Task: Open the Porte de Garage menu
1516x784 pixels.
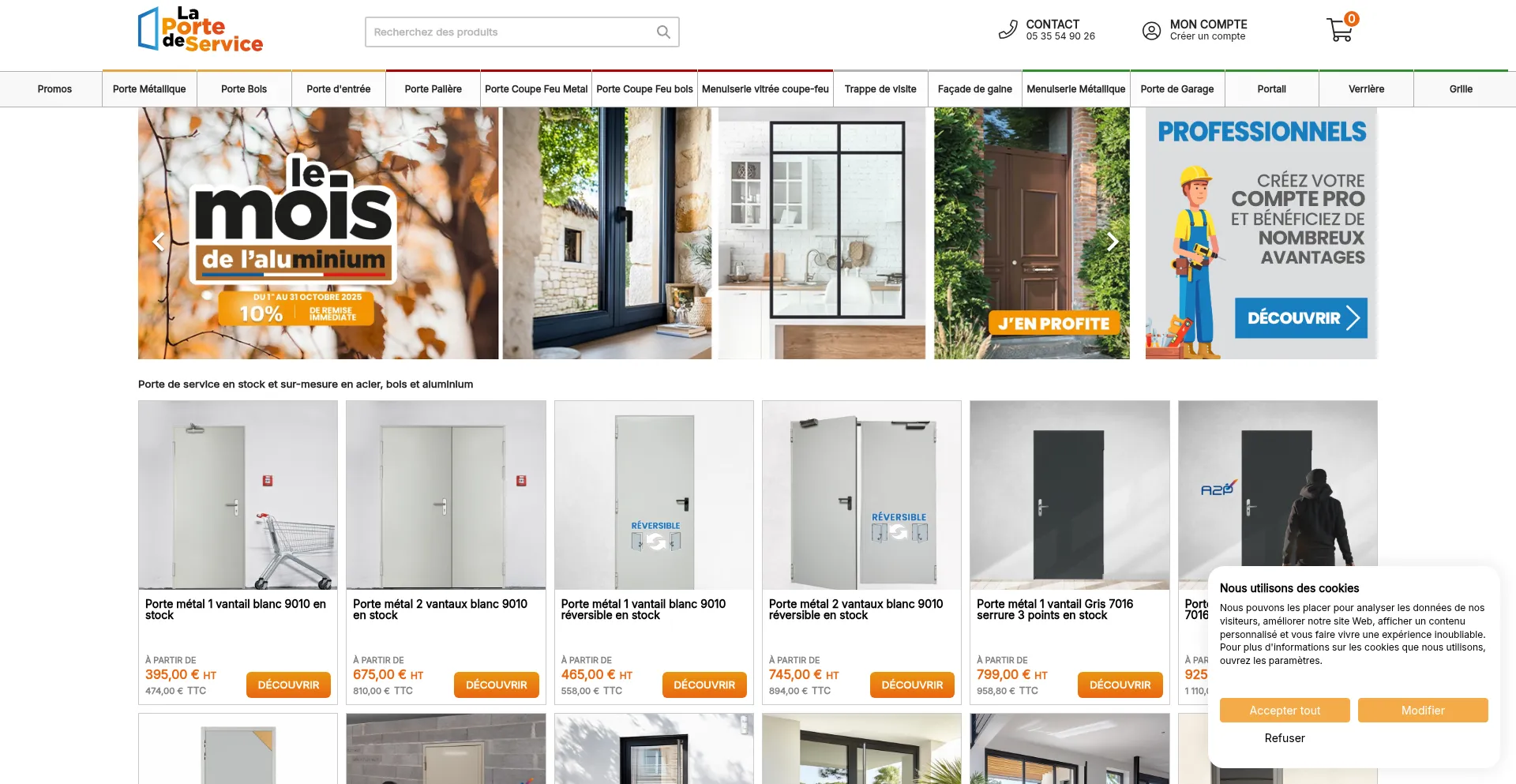Action: (x=1176, y=89)
